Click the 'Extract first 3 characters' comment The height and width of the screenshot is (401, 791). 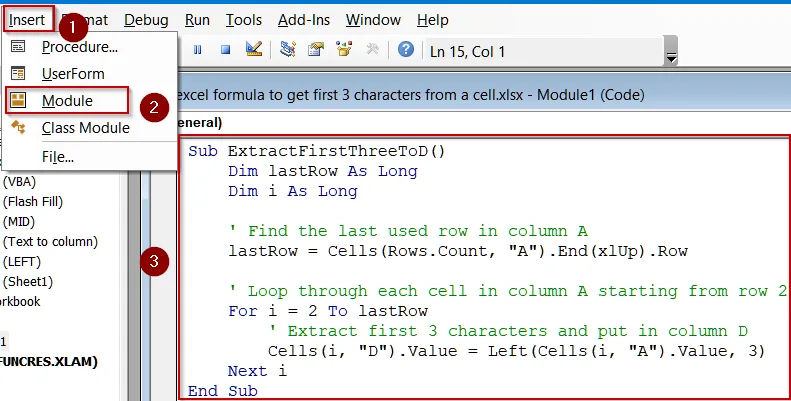tap(508, 331)
